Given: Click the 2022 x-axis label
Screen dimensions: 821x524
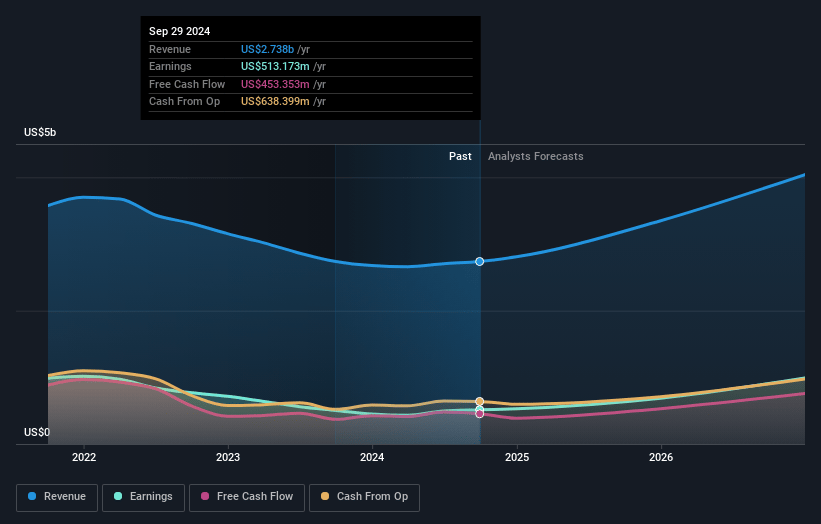Looking at the screenshot, I should (x=84, y=457).
